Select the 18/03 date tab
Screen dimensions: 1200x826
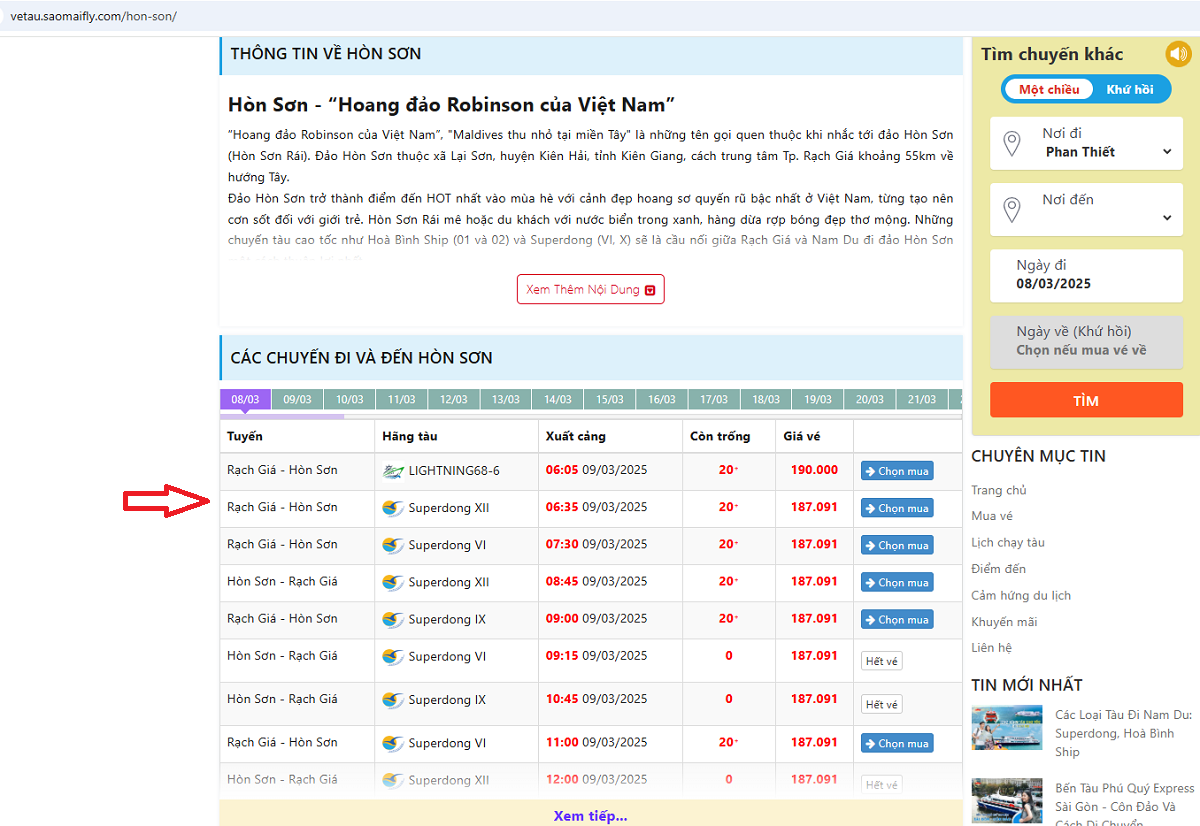point(765,399)
